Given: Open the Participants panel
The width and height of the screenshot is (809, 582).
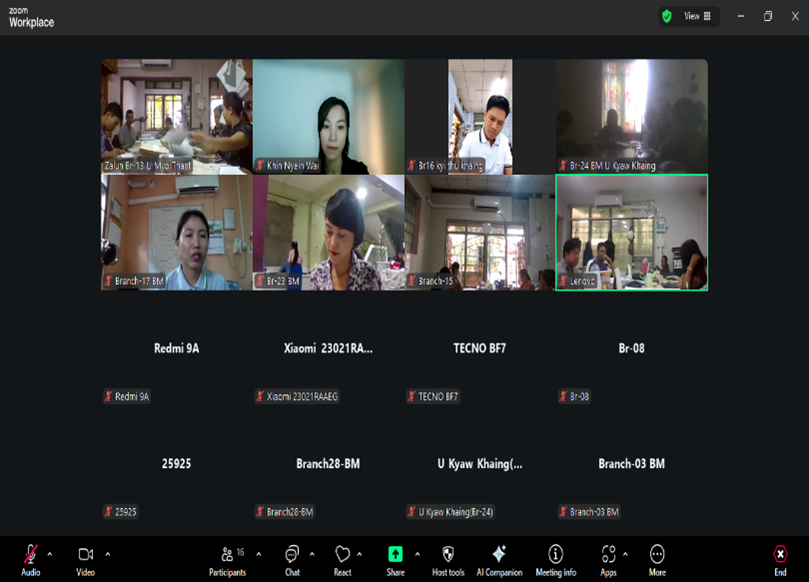Looking at the screenshot, I should point(228,557).
